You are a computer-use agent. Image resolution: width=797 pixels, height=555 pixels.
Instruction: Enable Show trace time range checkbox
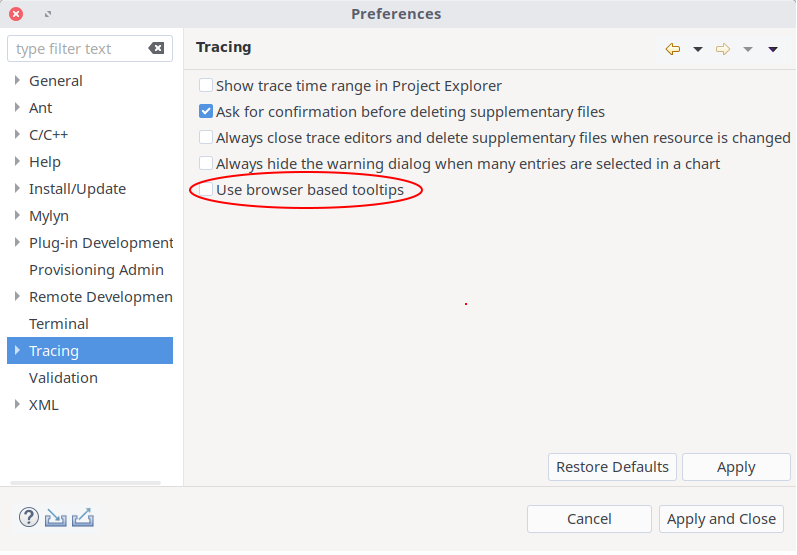tap(206, 86)
